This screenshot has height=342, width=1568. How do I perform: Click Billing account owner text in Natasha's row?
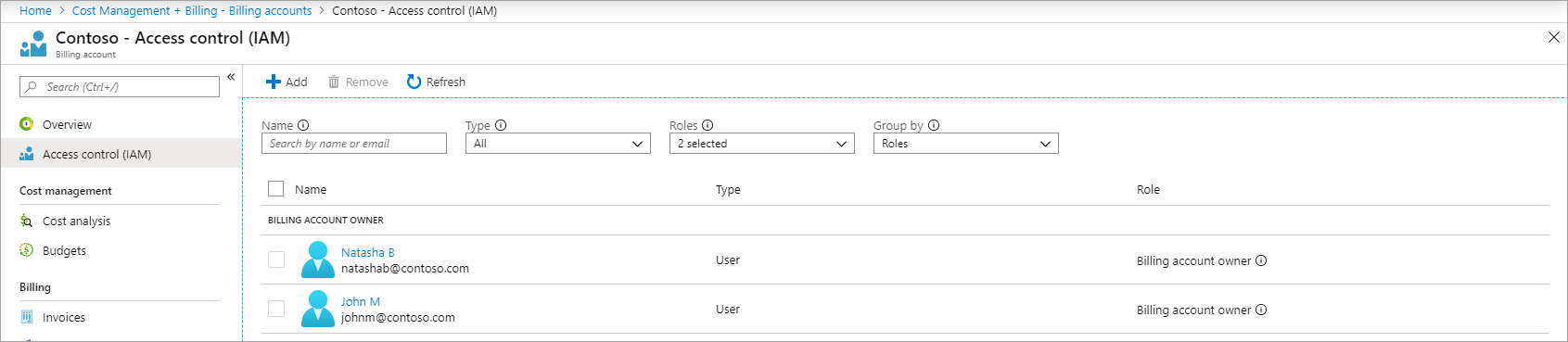tap(1193, 260)
